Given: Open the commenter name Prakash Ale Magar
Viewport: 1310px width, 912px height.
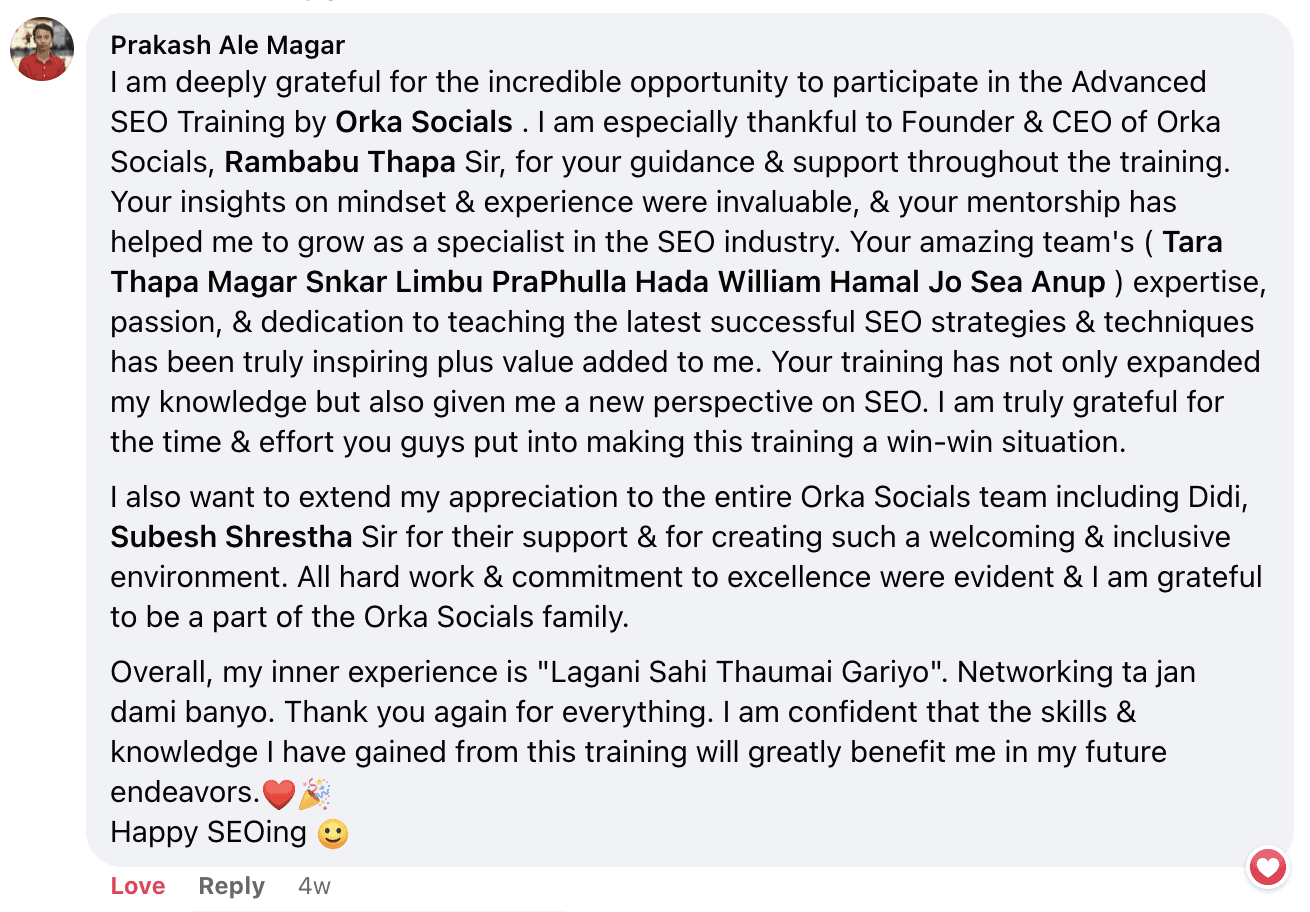Looking at the screenshot, I should point(228,45).
